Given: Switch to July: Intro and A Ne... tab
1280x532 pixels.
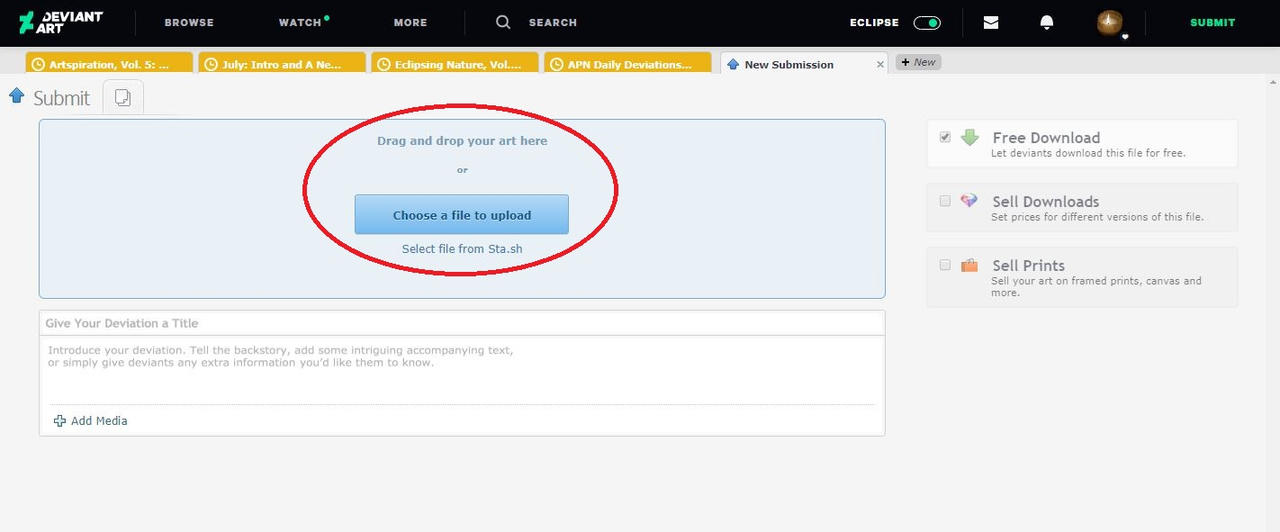Looking at the screenshot, I should 282,64.
